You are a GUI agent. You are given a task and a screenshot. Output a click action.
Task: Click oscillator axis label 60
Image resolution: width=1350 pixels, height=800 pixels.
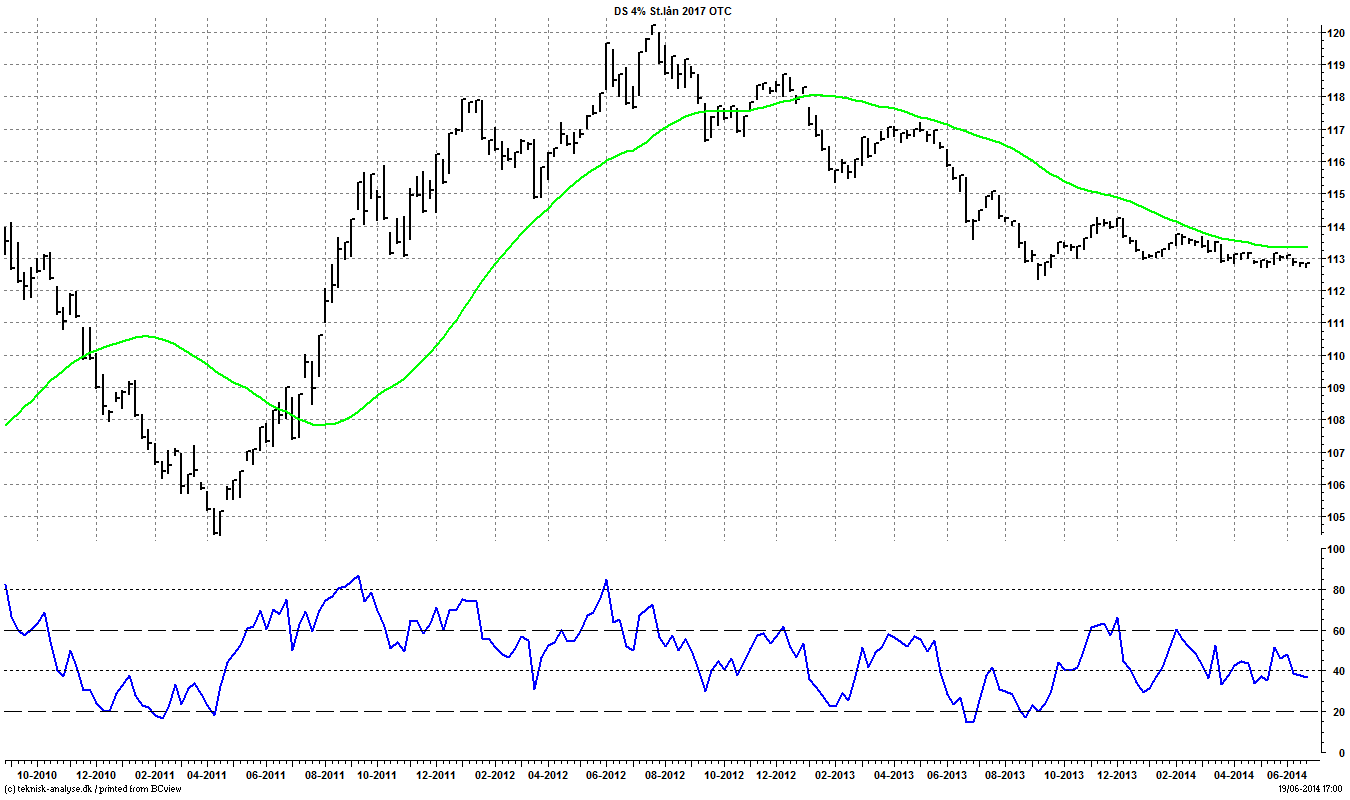(x=1337, y=630)
